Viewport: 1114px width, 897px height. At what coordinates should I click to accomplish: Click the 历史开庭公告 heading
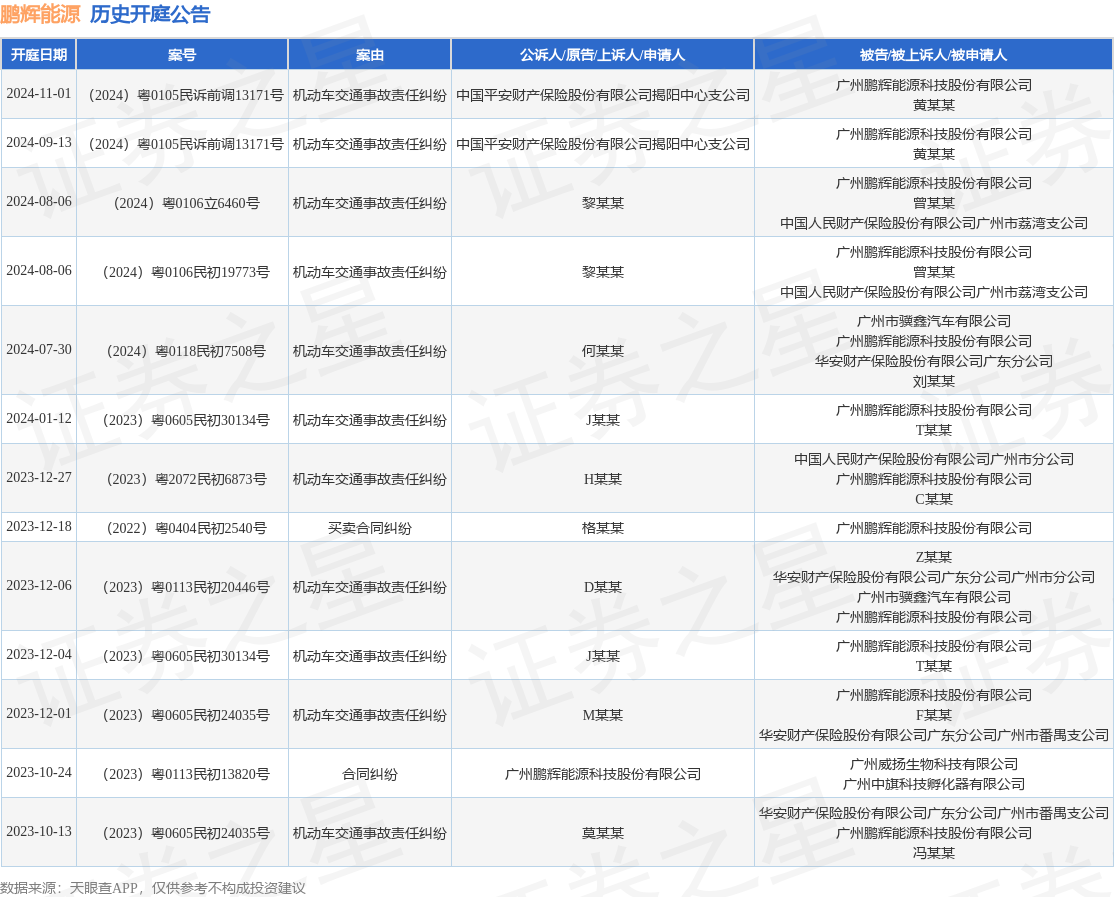150,14
